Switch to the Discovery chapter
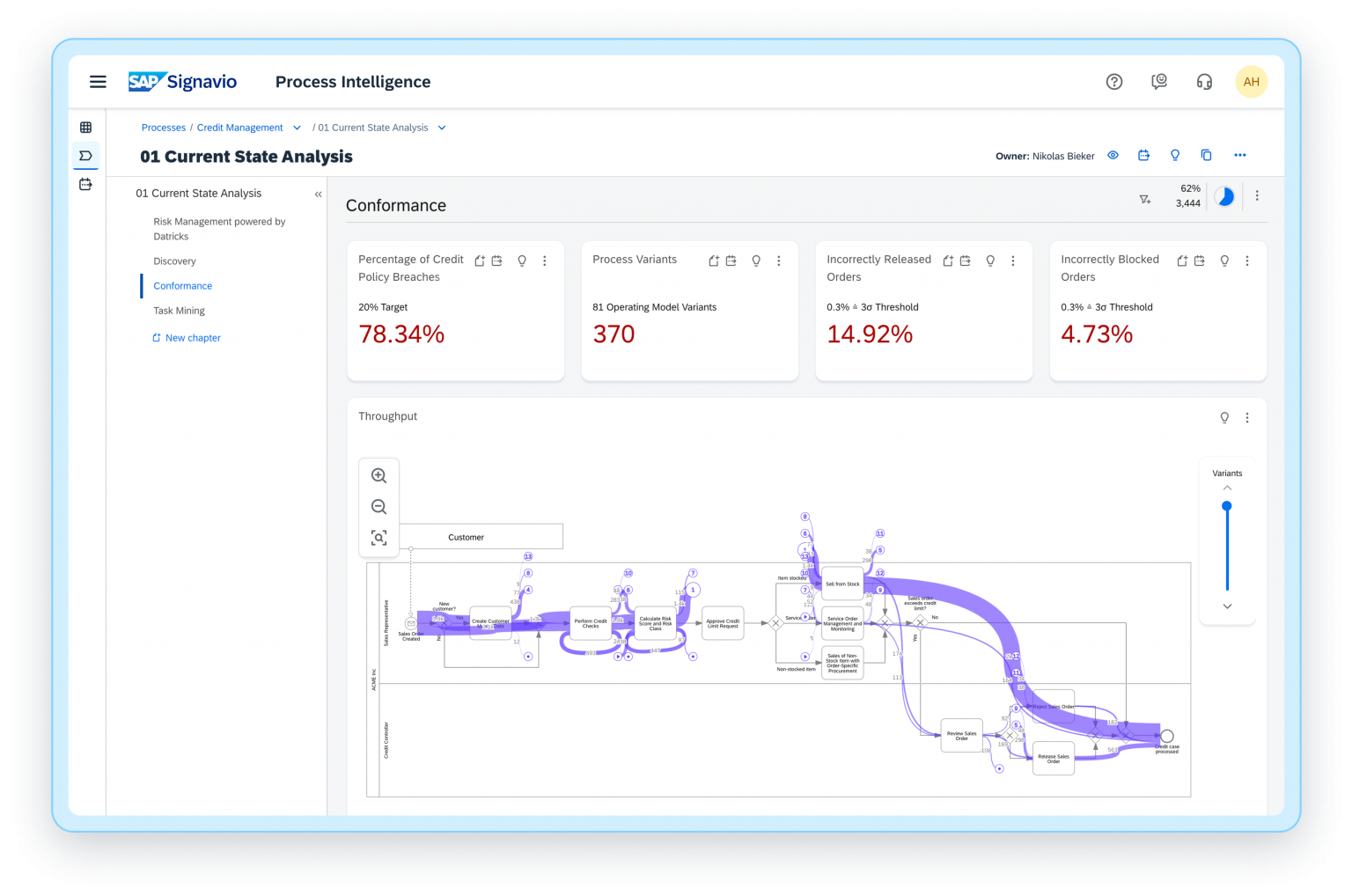The width and height of the screenshot is (1352, 896). pos(174,261)
